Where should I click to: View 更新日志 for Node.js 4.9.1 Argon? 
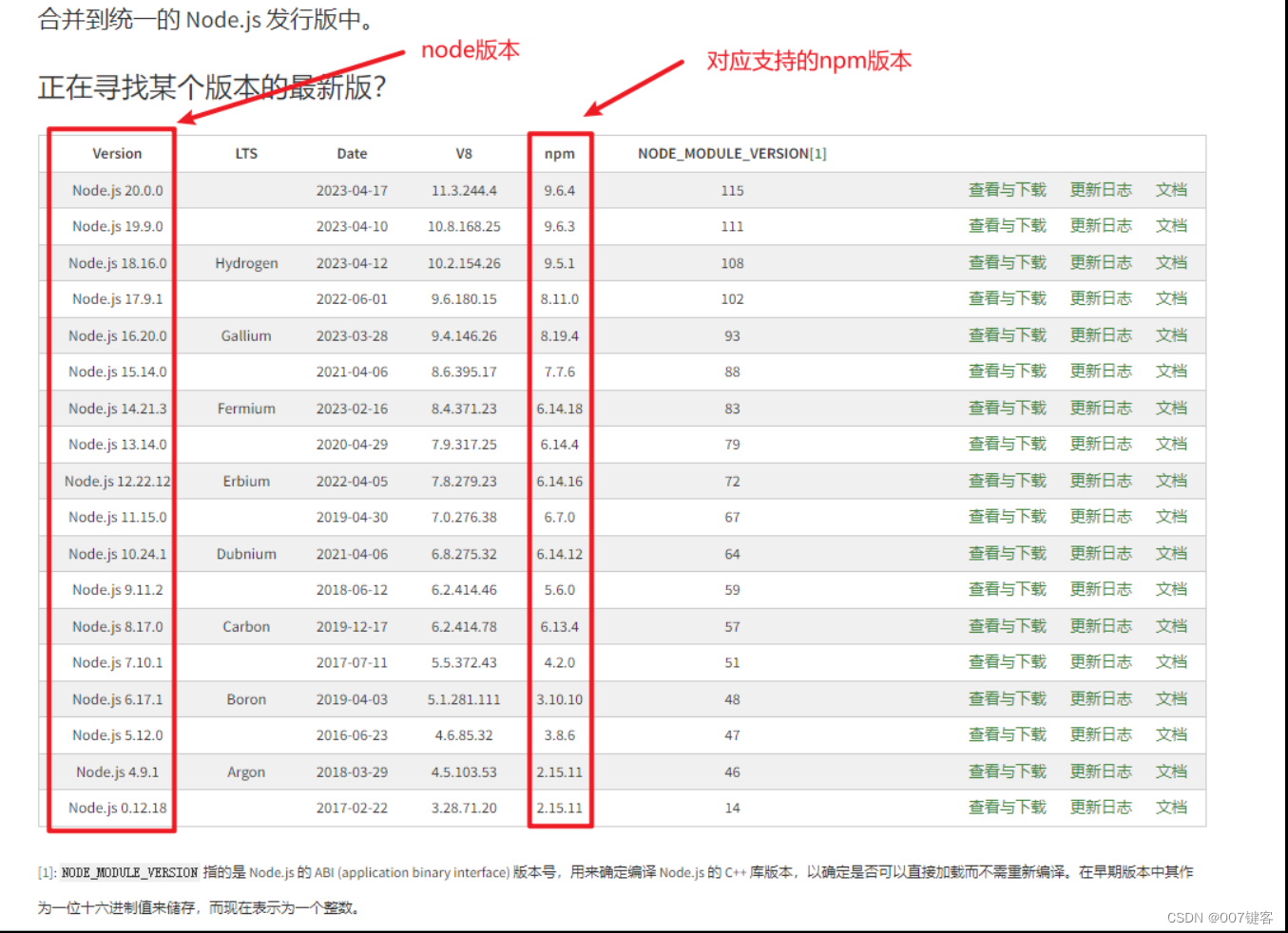point(1100,771)
